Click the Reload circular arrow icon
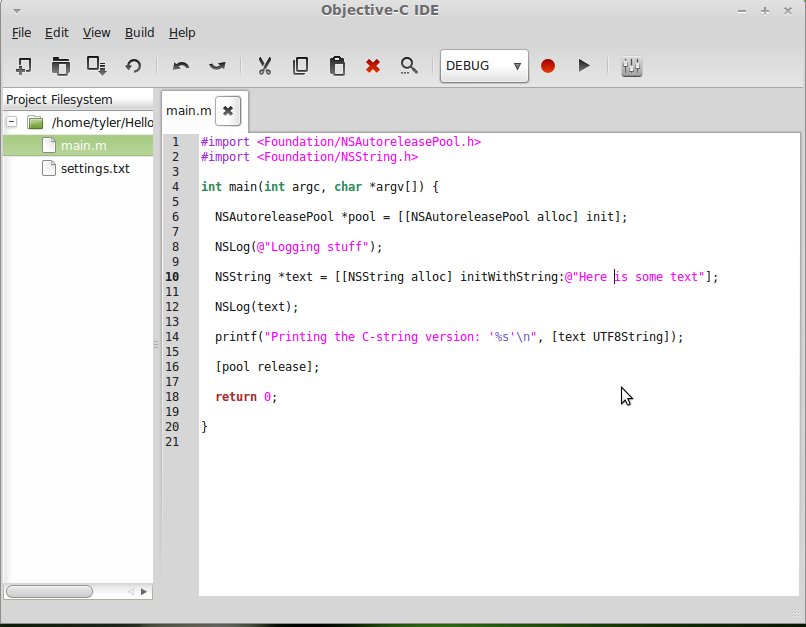The height and width of the screenshot is (627, 806). [133, 66]
